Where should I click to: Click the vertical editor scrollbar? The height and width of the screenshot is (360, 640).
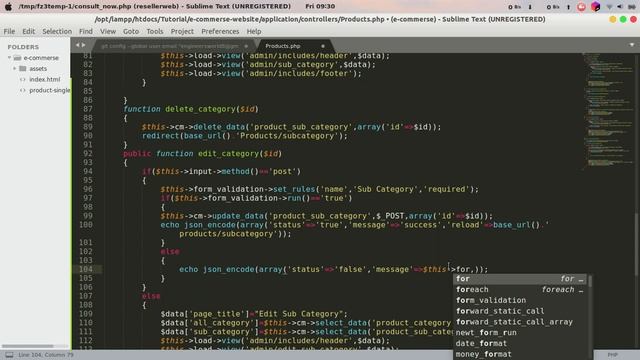pos(636,245)
